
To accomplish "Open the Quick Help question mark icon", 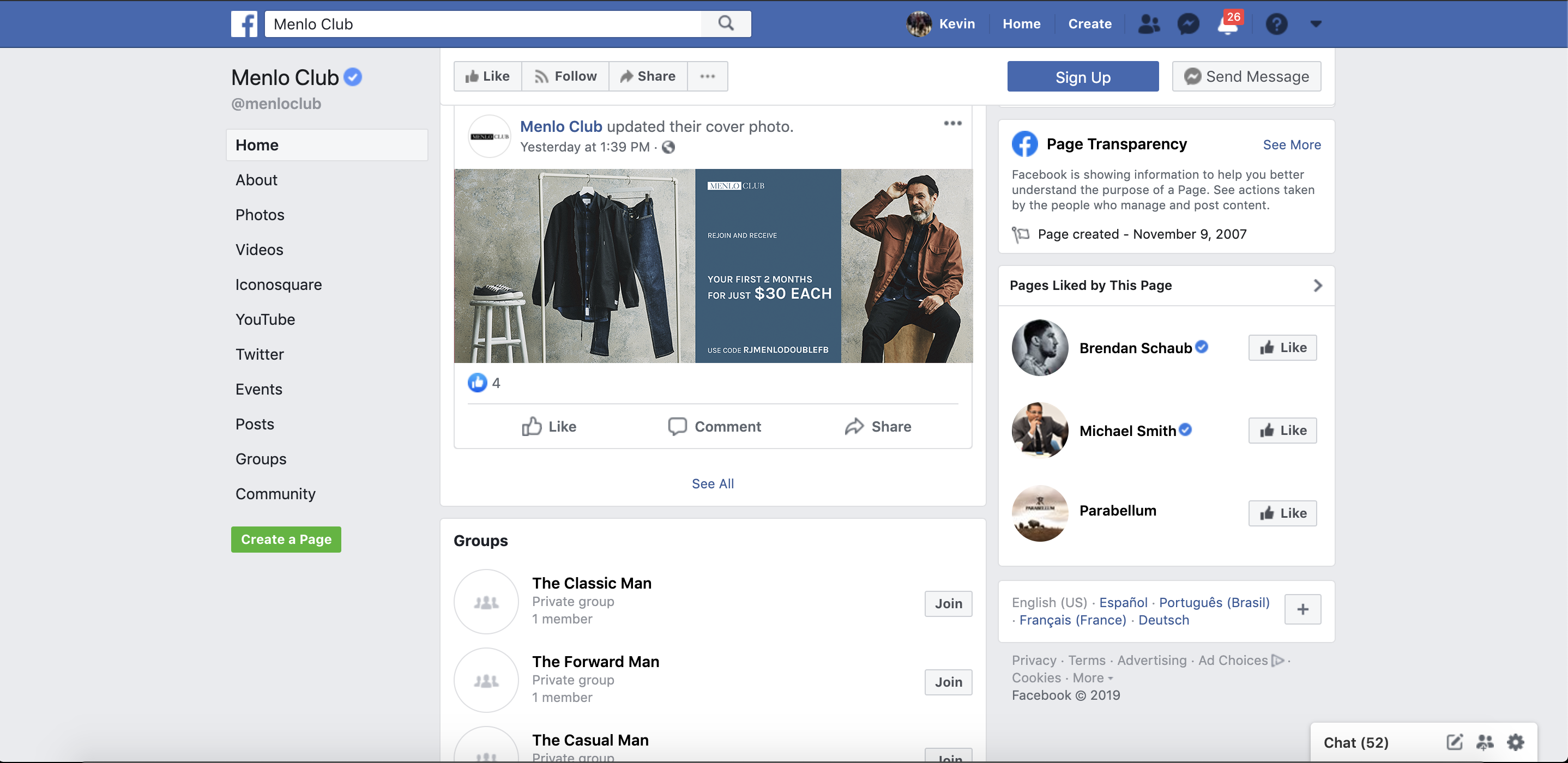I will [x=1276, y=24].
